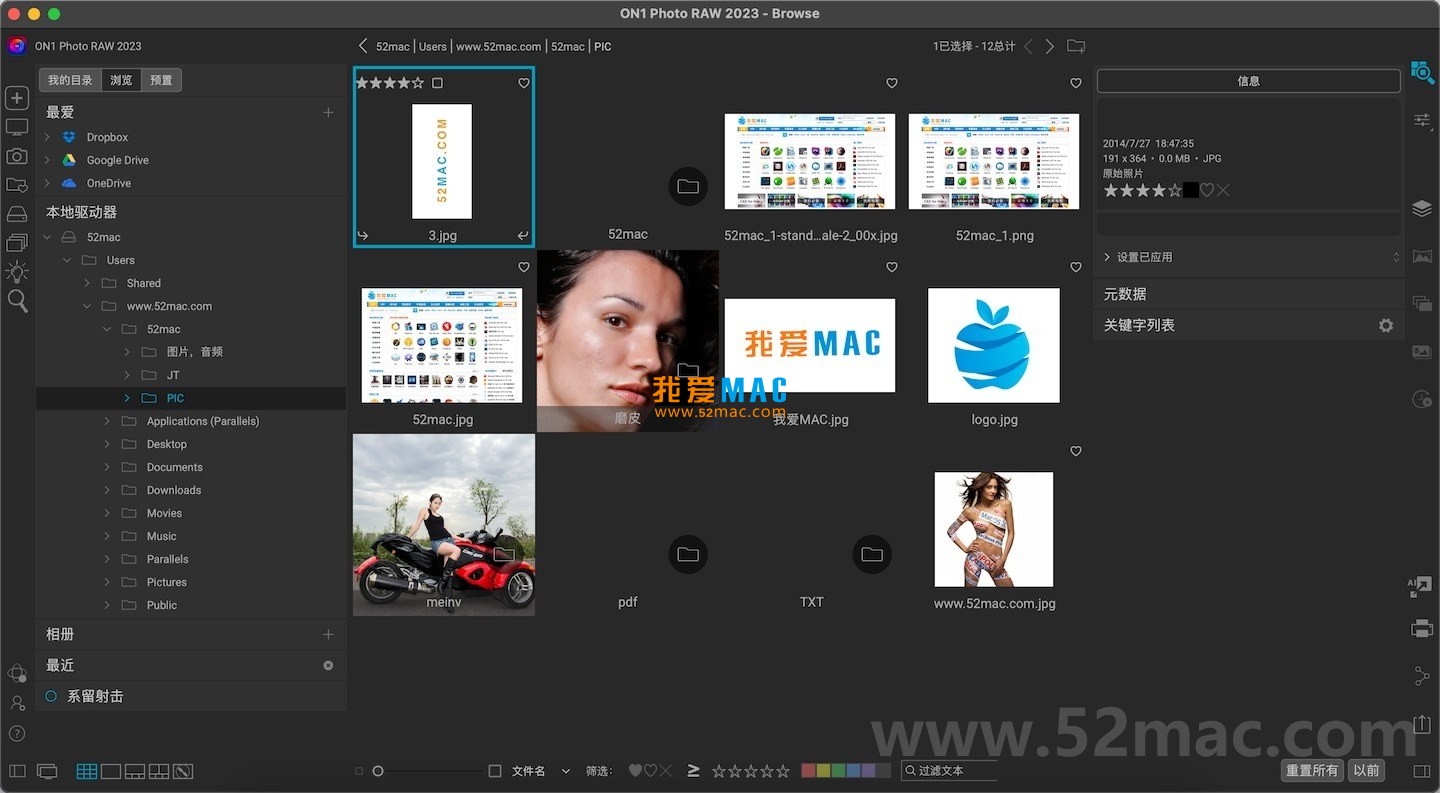Click the dual display icon in bottom bar
Screen dimensions: 1440x793
point(47,771)
